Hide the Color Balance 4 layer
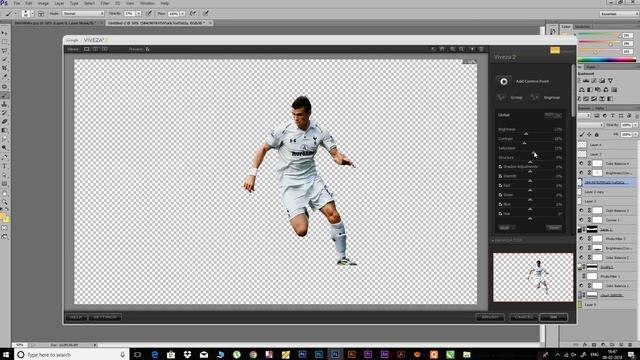Screen dimensions: 640x360 coord(581,163)
